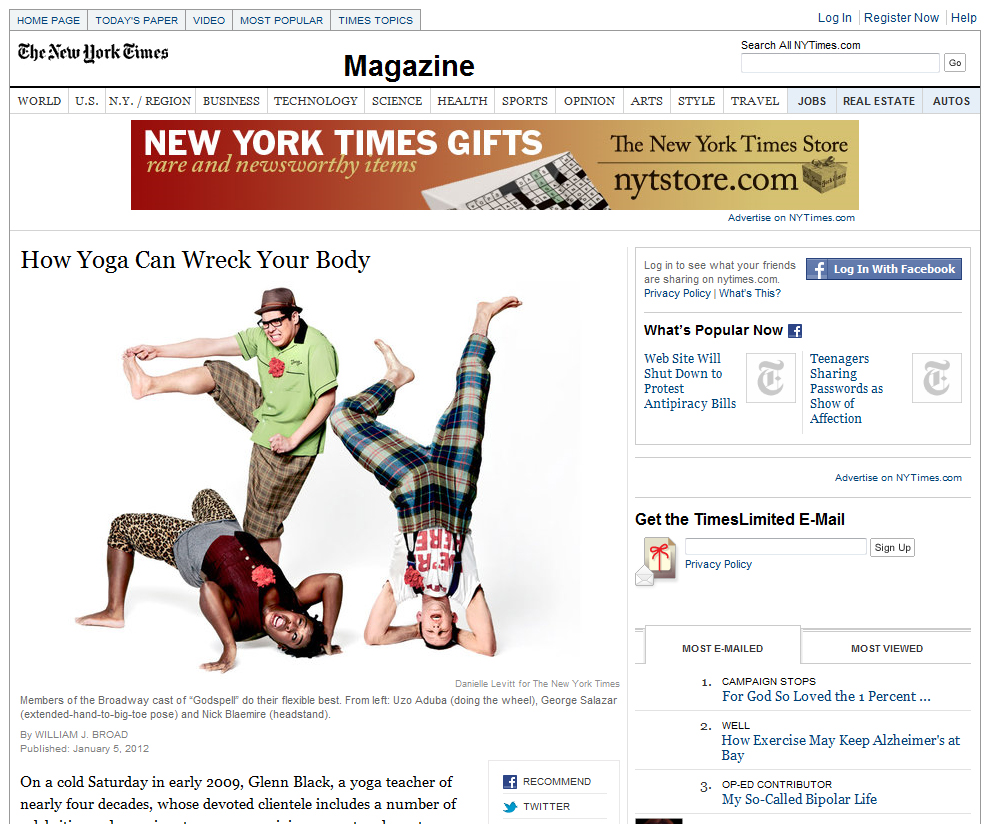Click the Times thumbnail beside Teenagers Sharing Passwords
997x824 pixels.
[937, 378]
